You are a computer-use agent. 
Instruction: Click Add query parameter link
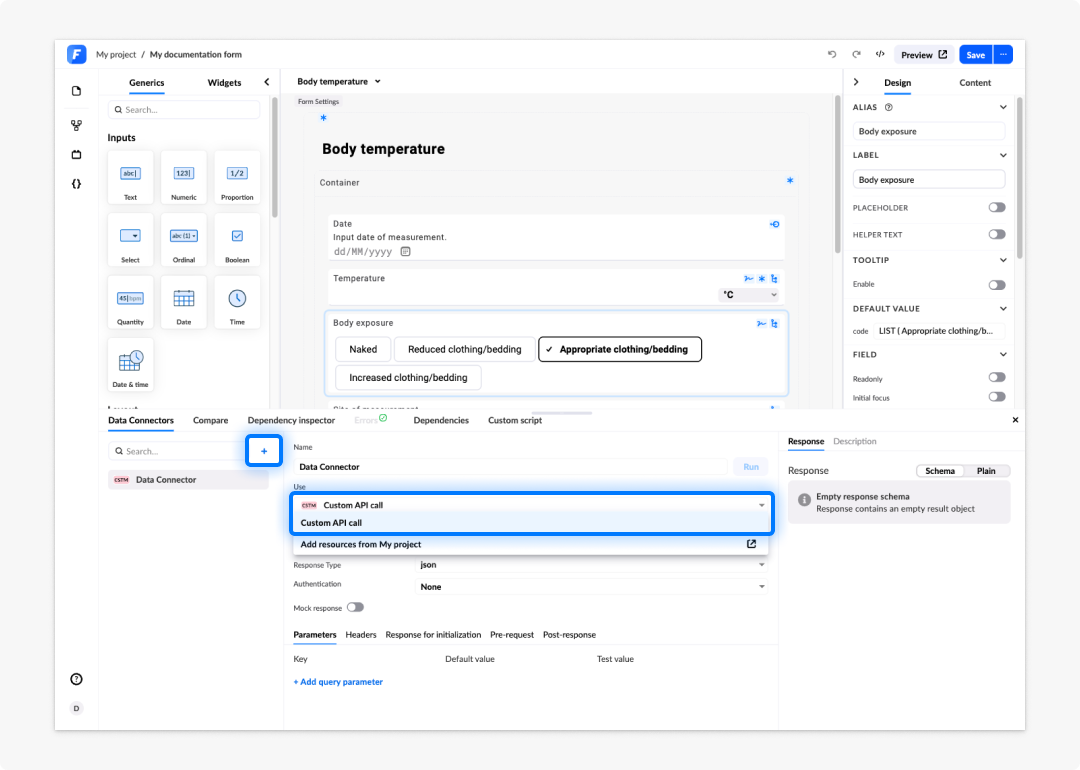338,682
